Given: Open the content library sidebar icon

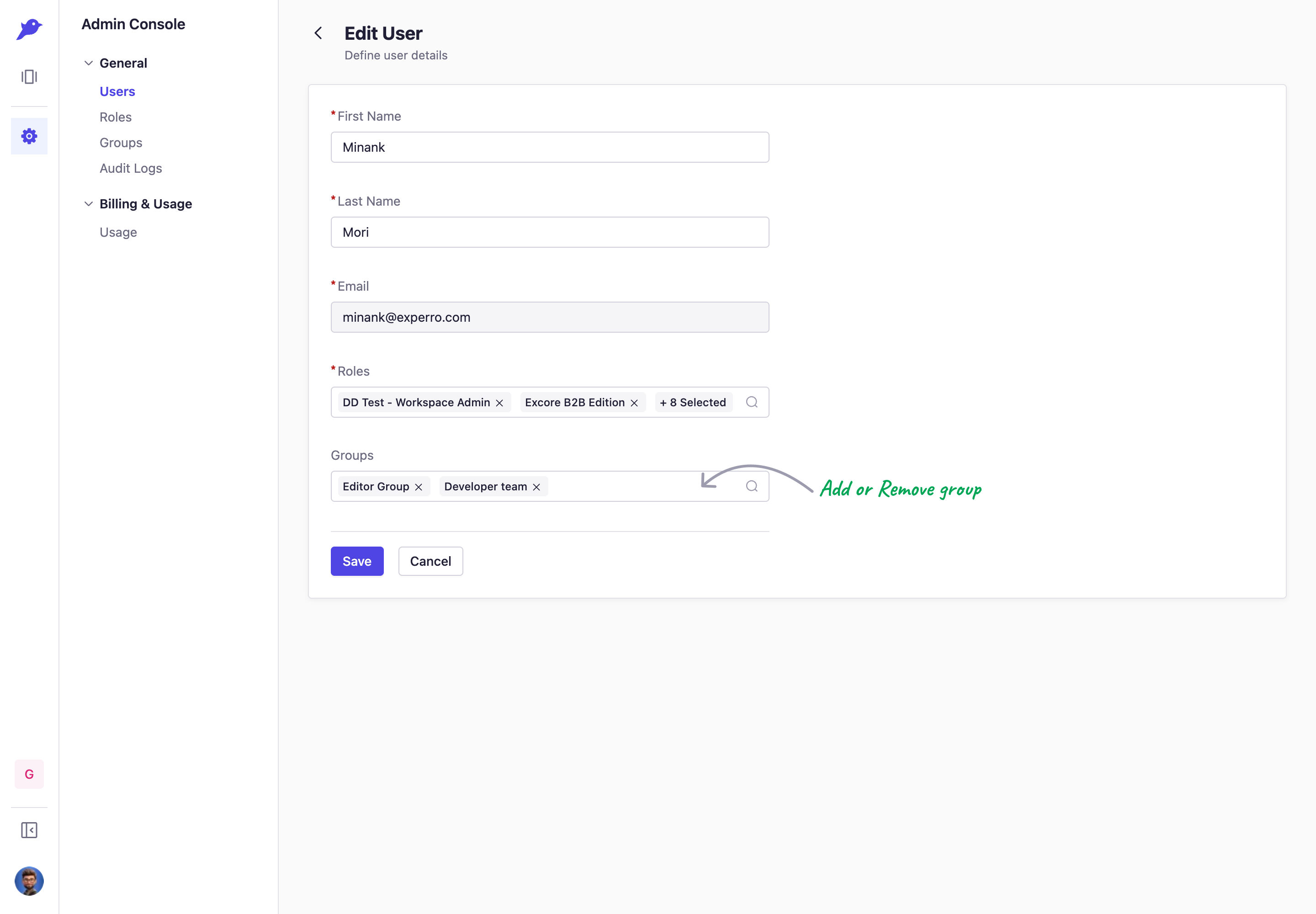Looking at the screenshot, I should (x=29, y=77).
